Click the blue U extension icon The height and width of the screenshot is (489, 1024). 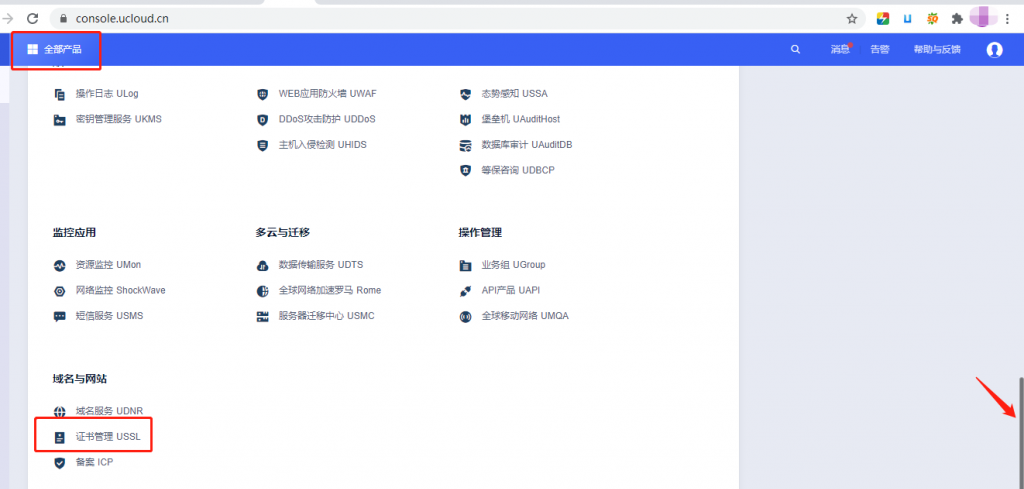908,19
